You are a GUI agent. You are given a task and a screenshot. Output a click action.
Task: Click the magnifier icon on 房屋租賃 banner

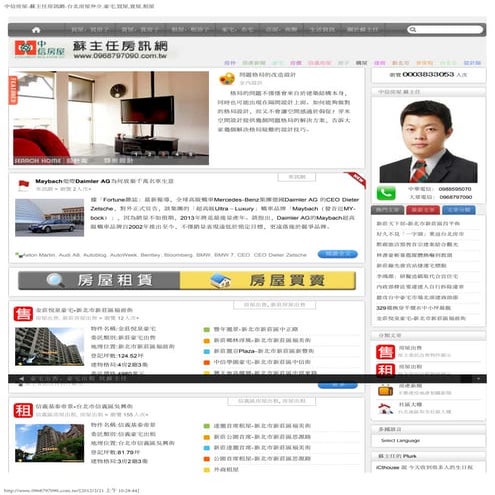pyautogui.click(x=55, y=280)
